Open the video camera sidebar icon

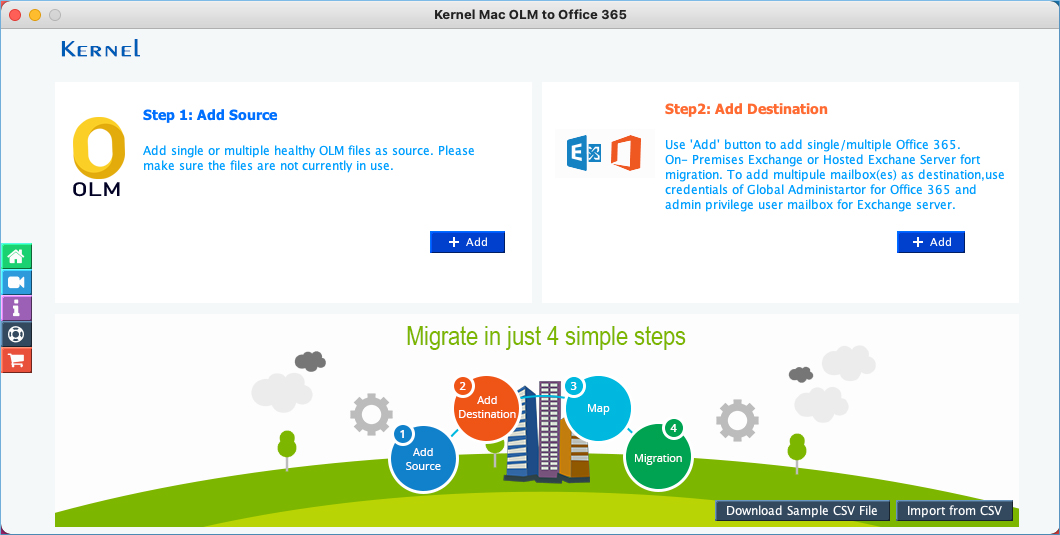[16, 282]
